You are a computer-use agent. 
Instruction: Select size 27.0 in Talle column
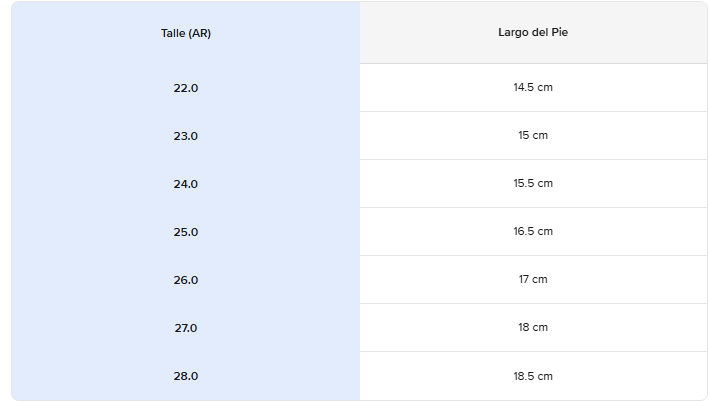pos(186,328)
